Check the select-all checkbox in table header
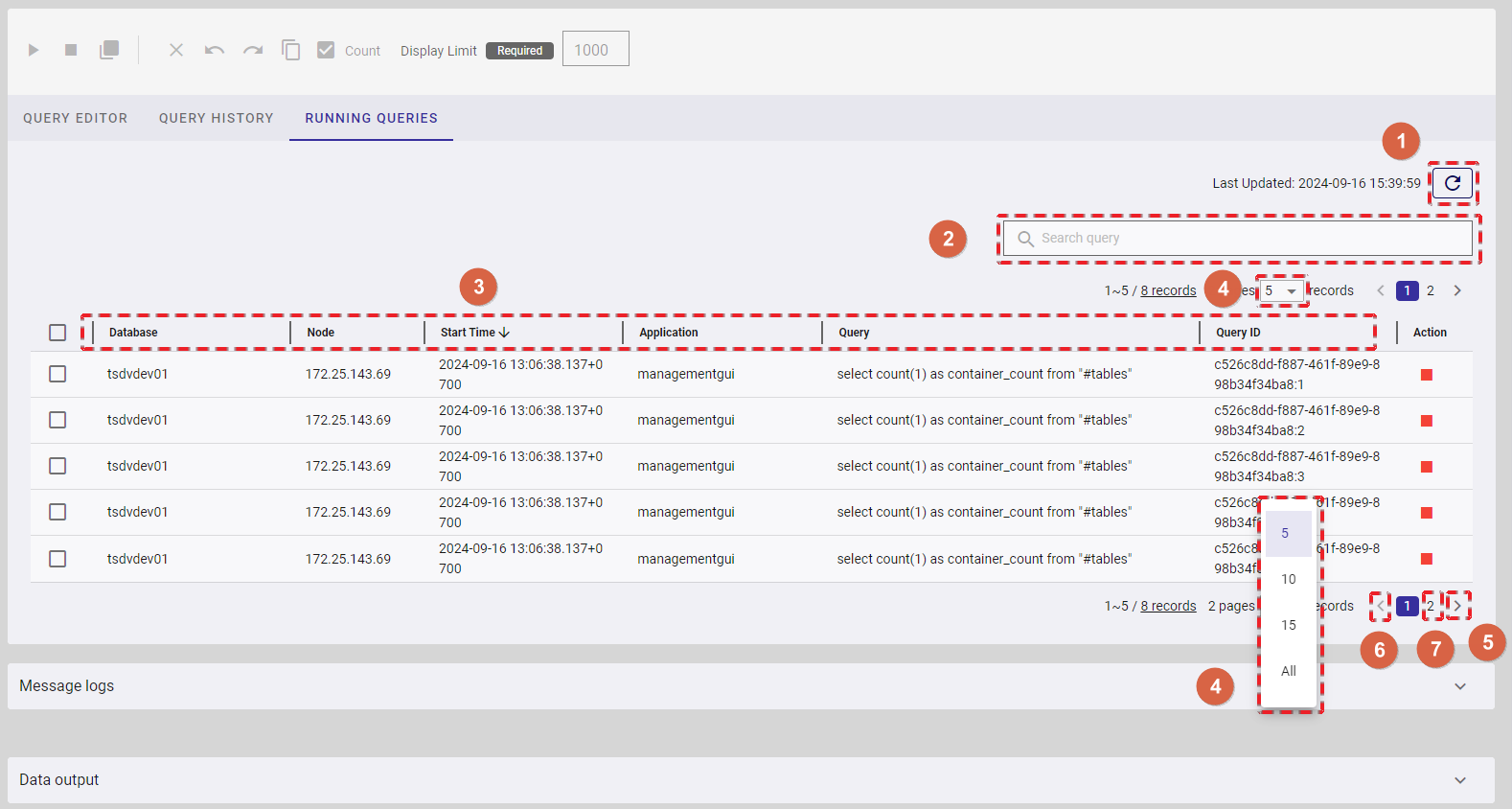Image resolution: width=1512 pixels, height=809 pixels. tap(57, 333)
